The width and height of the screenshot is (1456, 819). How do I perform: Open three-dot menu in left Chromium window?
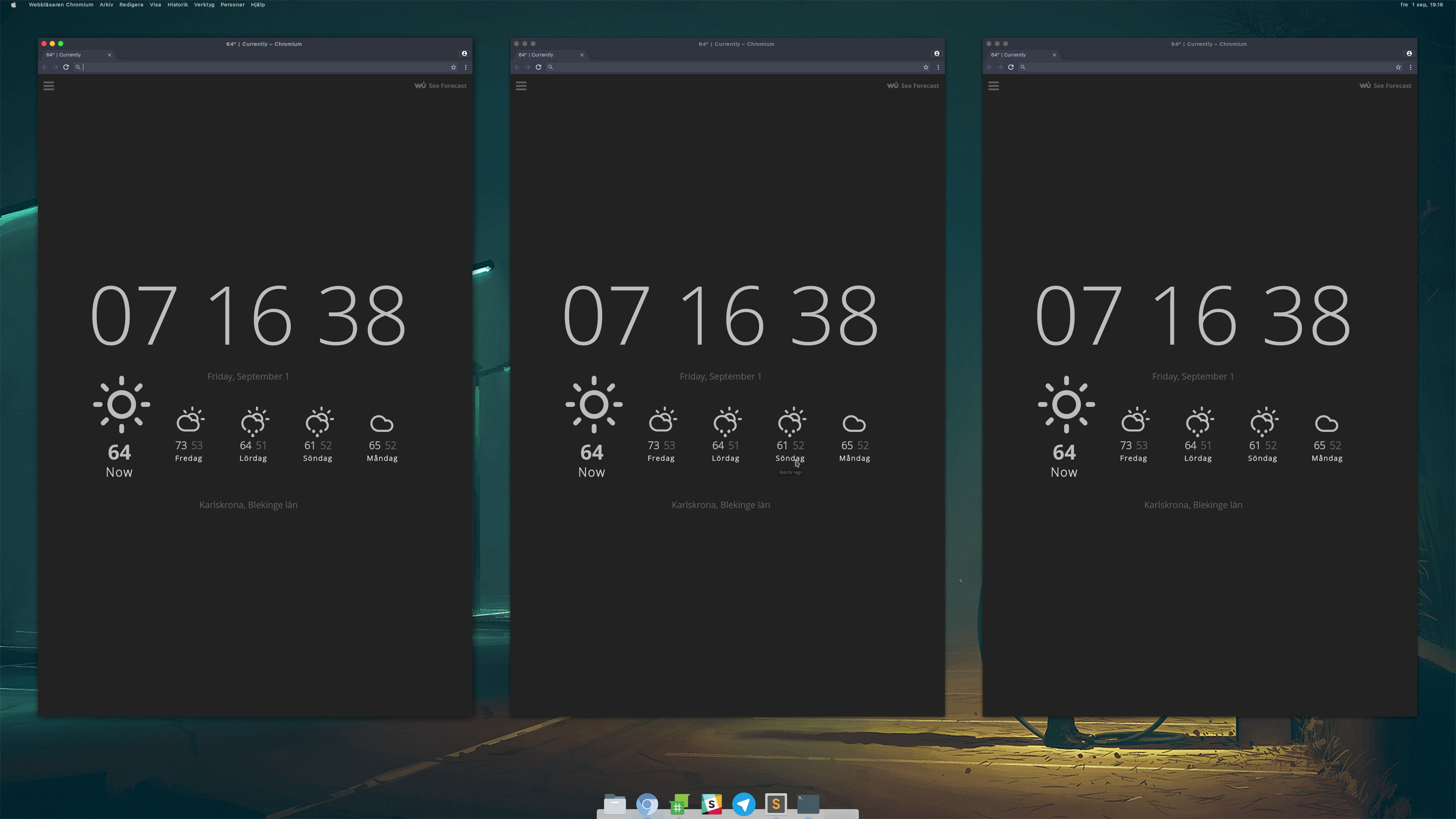466,67
